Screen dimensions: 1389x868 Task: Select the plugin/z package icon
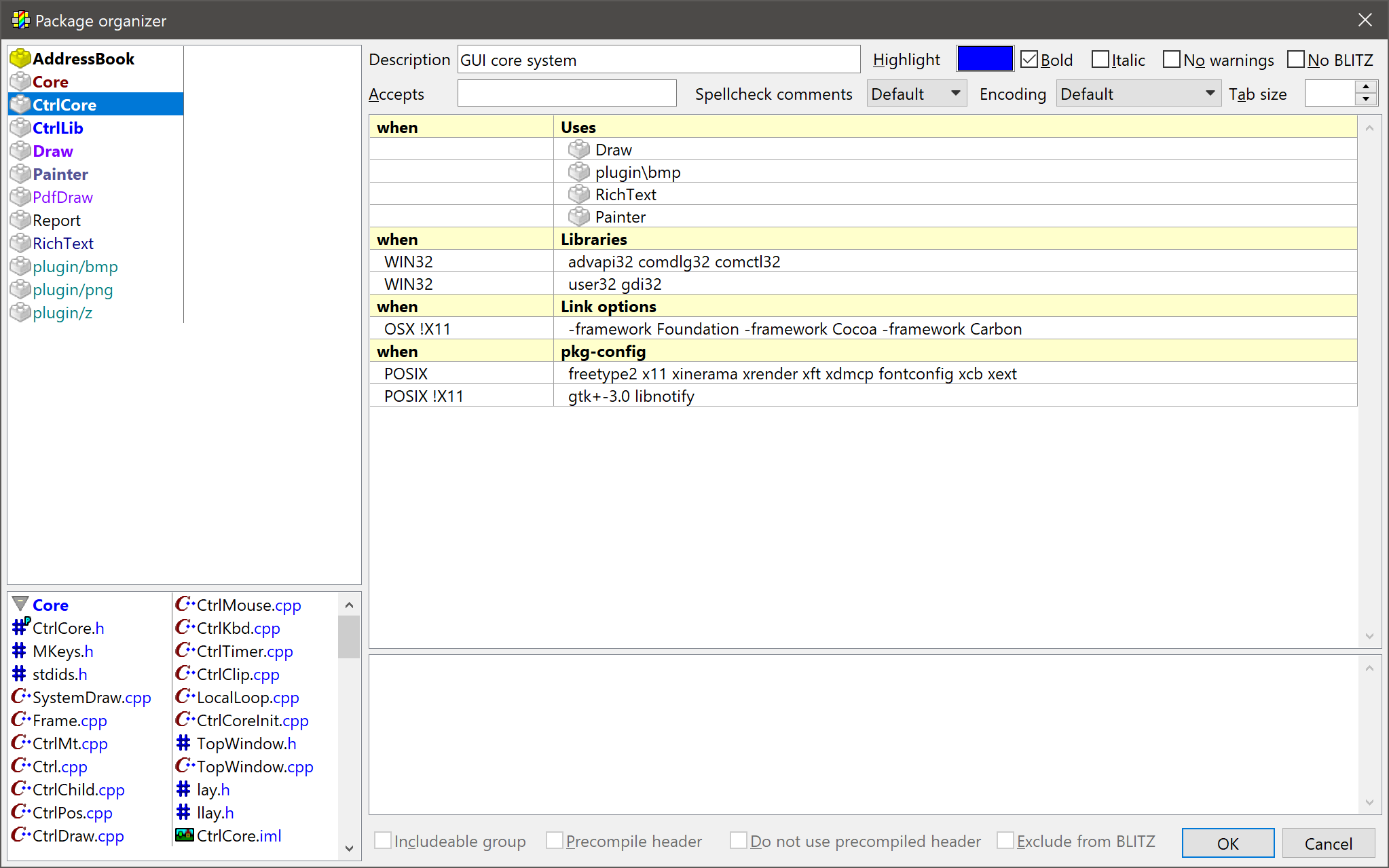20,313
